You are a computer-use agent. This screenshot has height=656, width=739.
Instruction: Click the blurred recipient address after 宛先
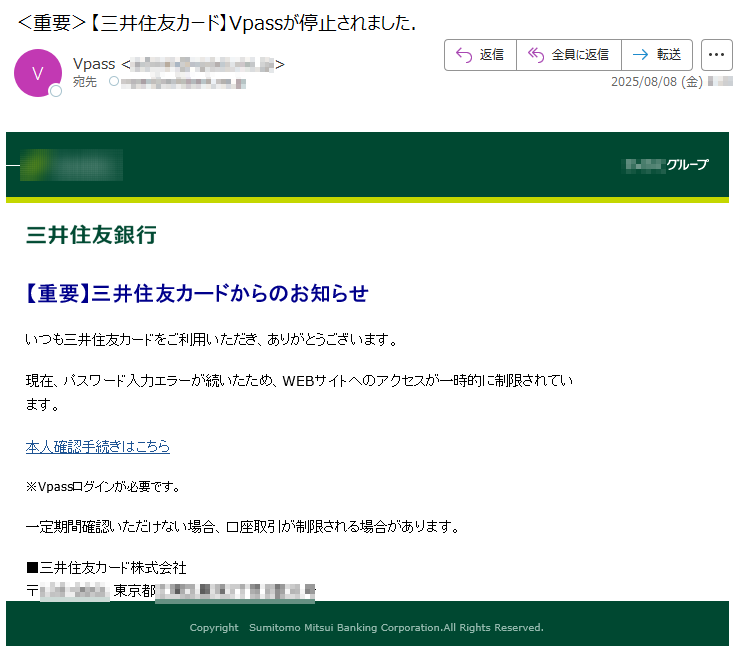point(183,83)
